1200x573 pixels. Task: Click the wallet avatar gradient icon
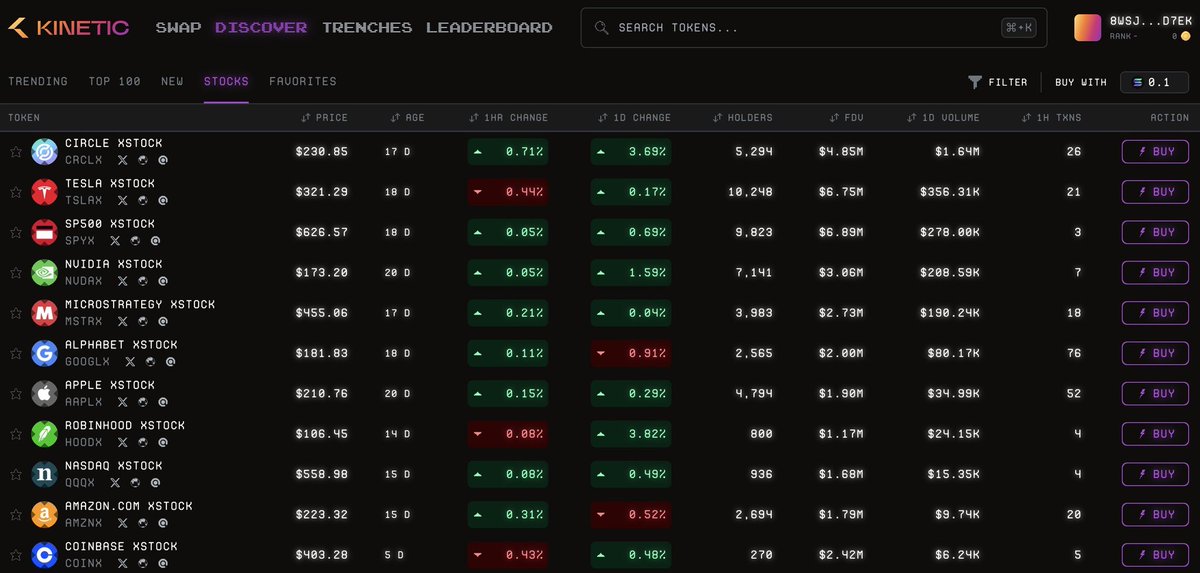1087,28
